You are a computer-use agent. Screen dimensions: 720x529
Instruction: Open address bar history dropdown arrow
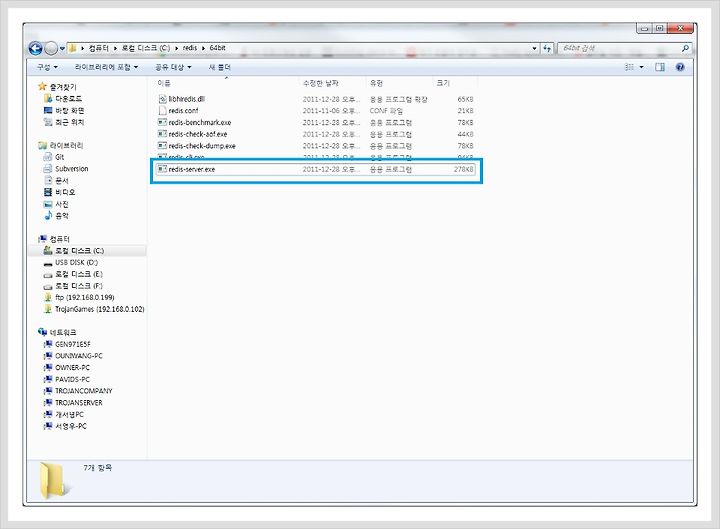coord(534,48)
